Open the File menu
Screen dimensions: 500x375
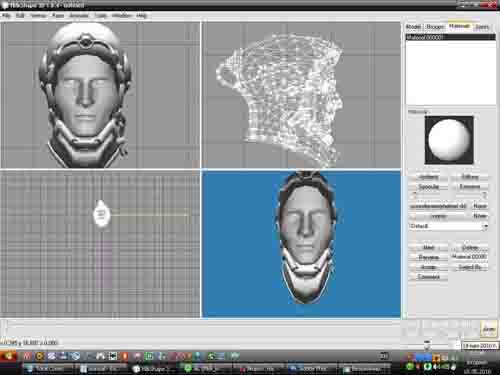(x=6, y=16)
